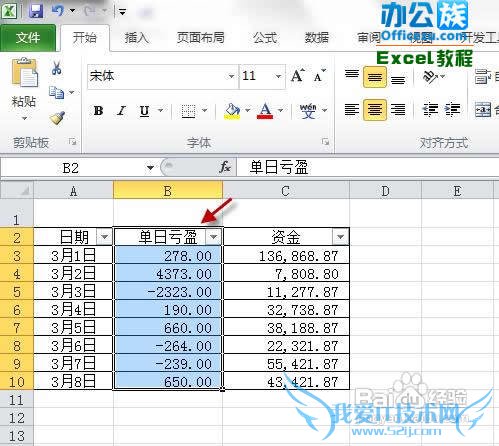Viewport: 499px width, 446px height.
Task: Select column B header
Action: 168,191
